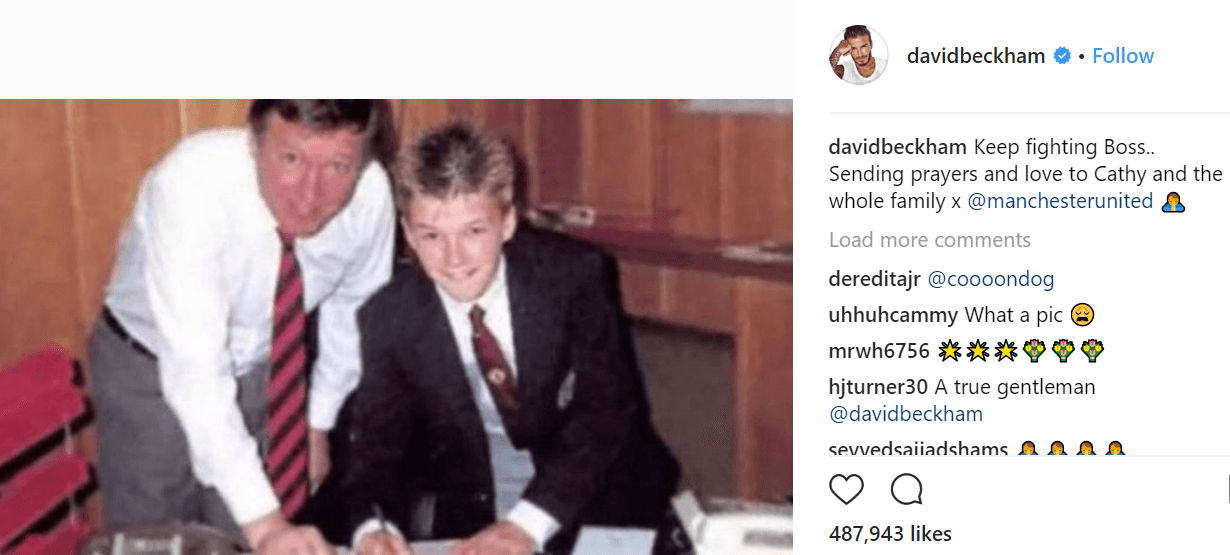Open comments with the speech bubble icon
This screenshot has width=1230, height=555.
907,490
